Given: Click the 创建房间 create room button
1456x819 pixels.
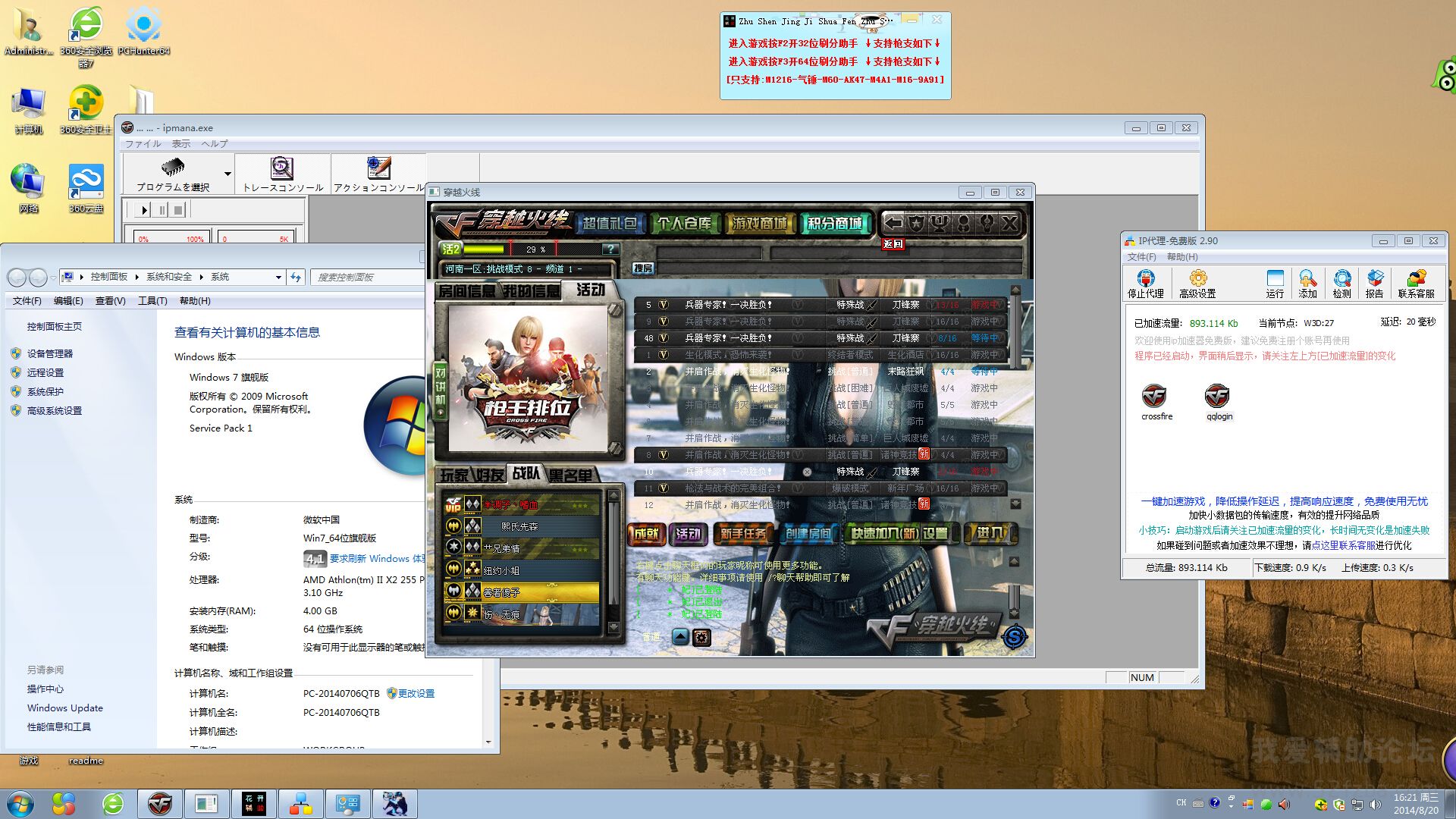Looking at the screenshot, I should [808, 534].
